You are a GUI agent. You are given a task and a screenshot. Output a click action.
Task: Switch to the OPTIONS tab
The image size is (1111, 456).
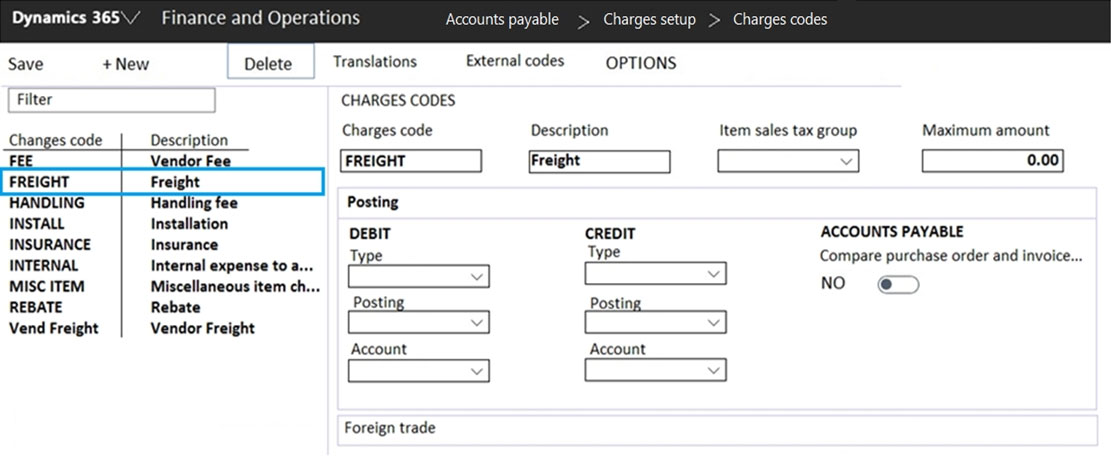coord(641,63)
